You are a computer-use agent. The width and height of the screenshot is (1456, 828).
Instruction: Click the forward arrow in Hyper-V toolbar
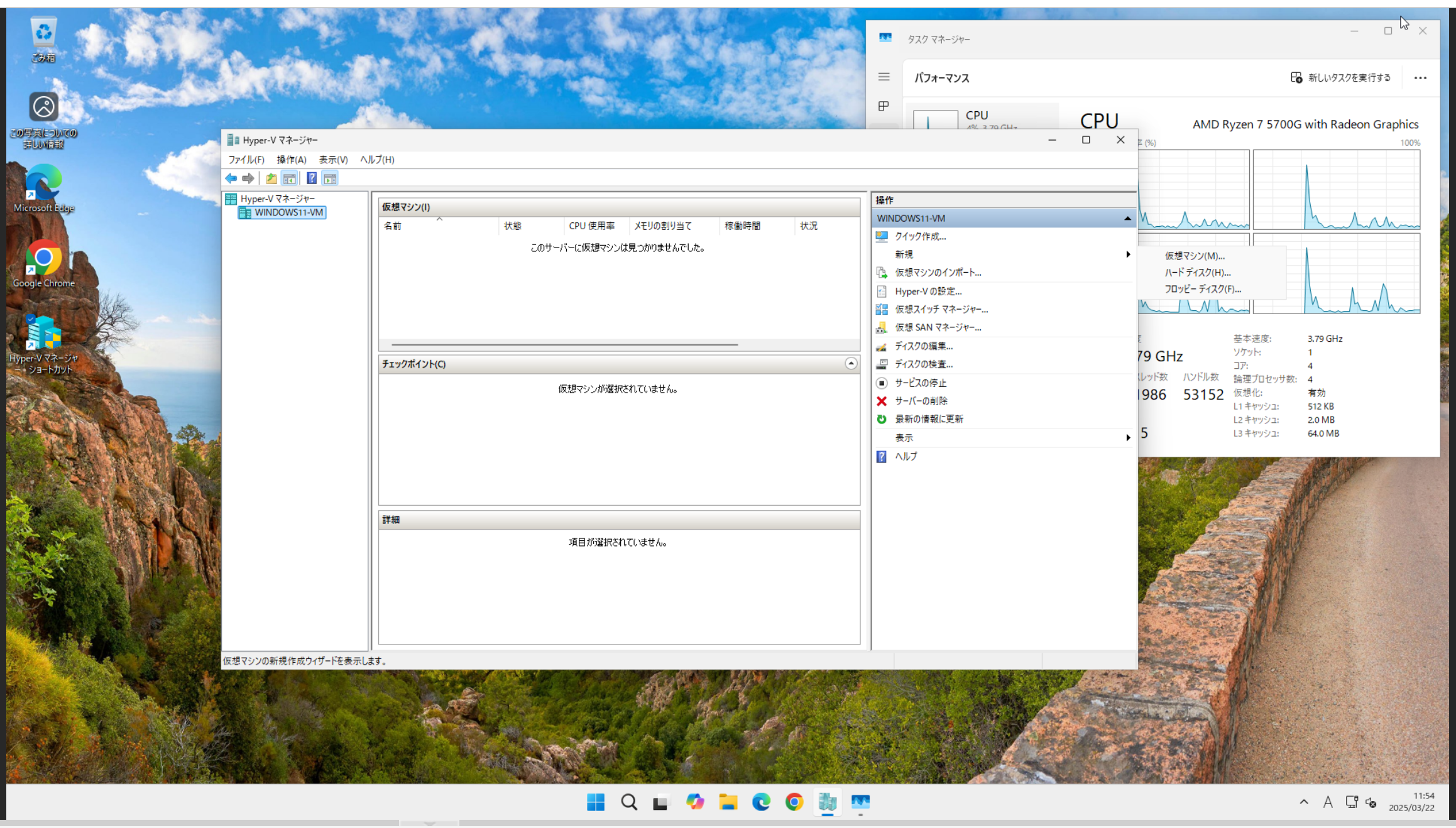click(248, 178)
